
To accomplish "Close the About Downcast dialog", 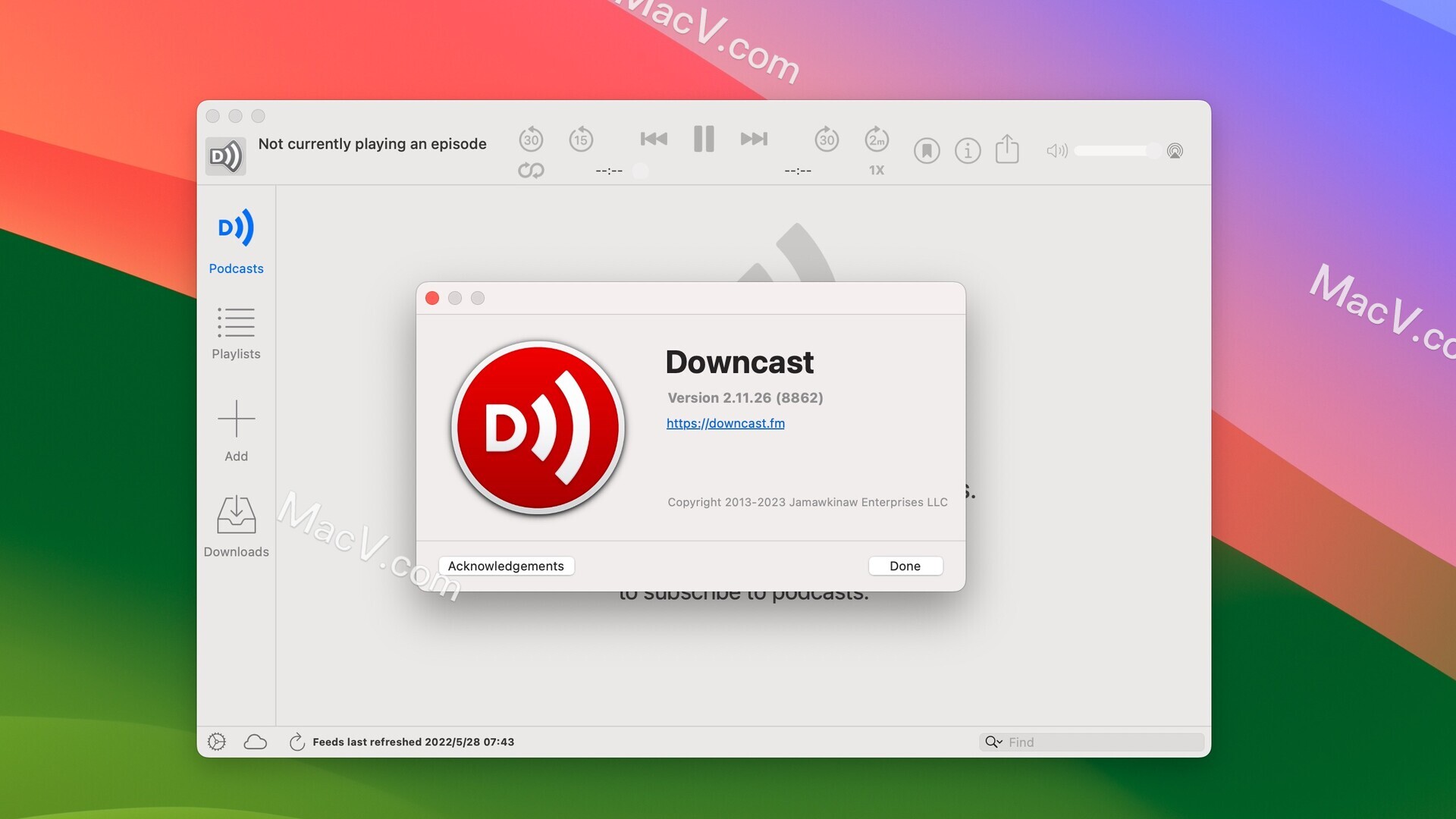I will (432, 298).
